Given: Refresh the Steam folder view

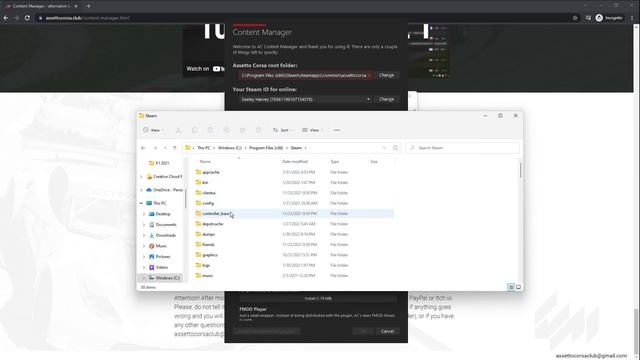Looking at the screenshot, I should [395, 148].
